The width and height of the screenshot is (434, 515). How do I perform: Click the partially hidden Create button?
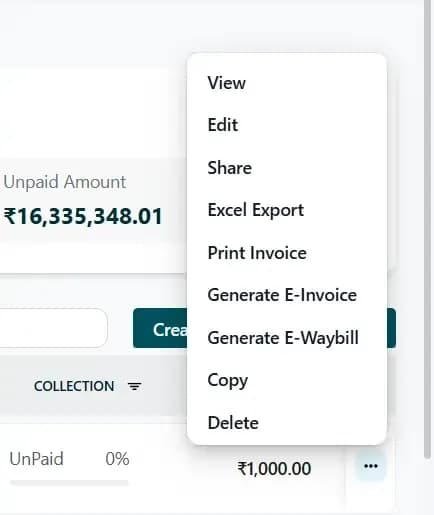click(160, 328)
